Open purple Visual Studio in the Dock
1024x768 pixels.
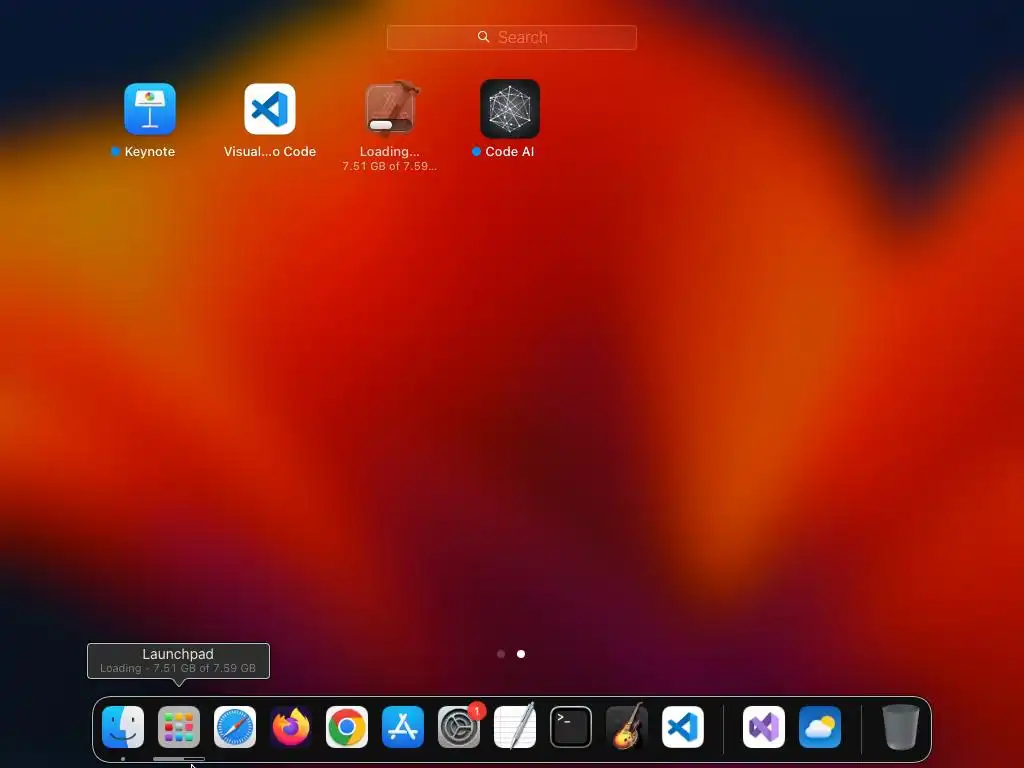click(764, 727)
